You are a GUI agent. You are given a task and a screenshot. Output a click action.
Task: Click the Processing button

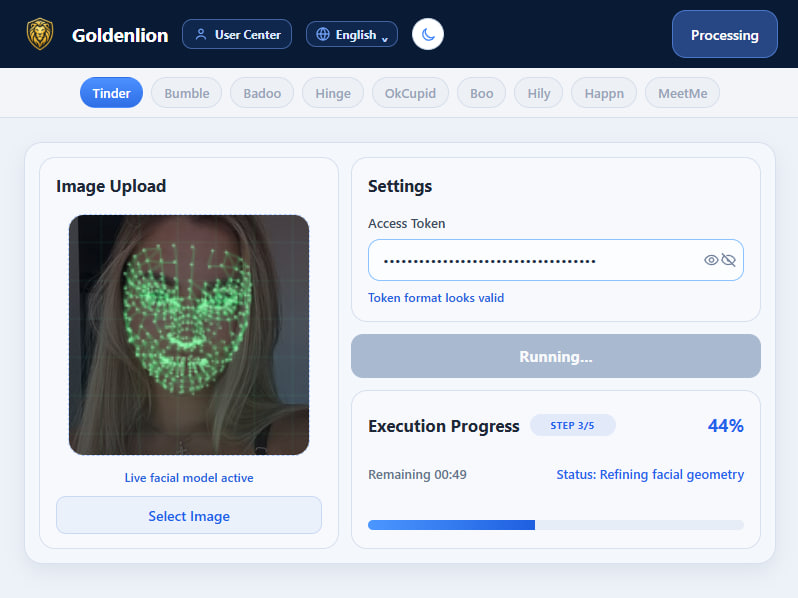click(x=724, y=34)
